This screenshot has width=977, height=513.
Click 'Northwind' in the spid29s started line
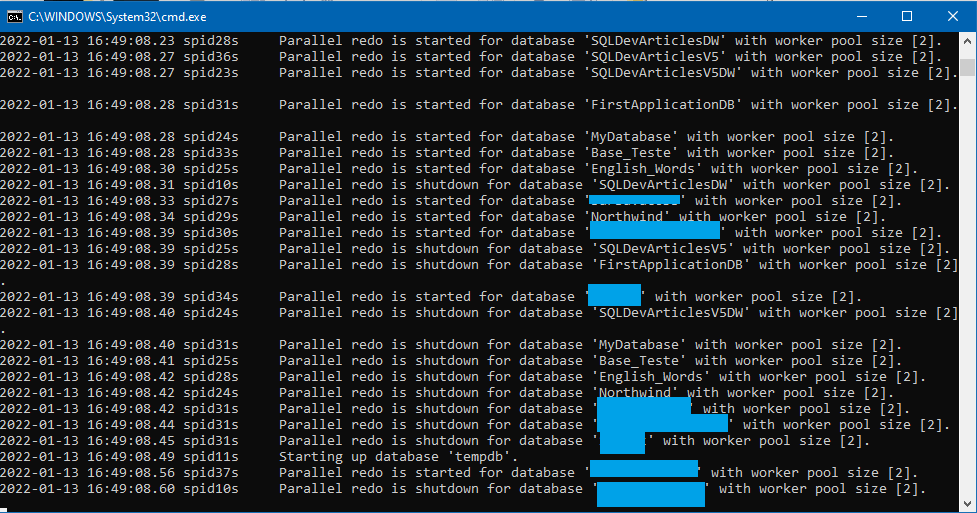coord(628,217)
